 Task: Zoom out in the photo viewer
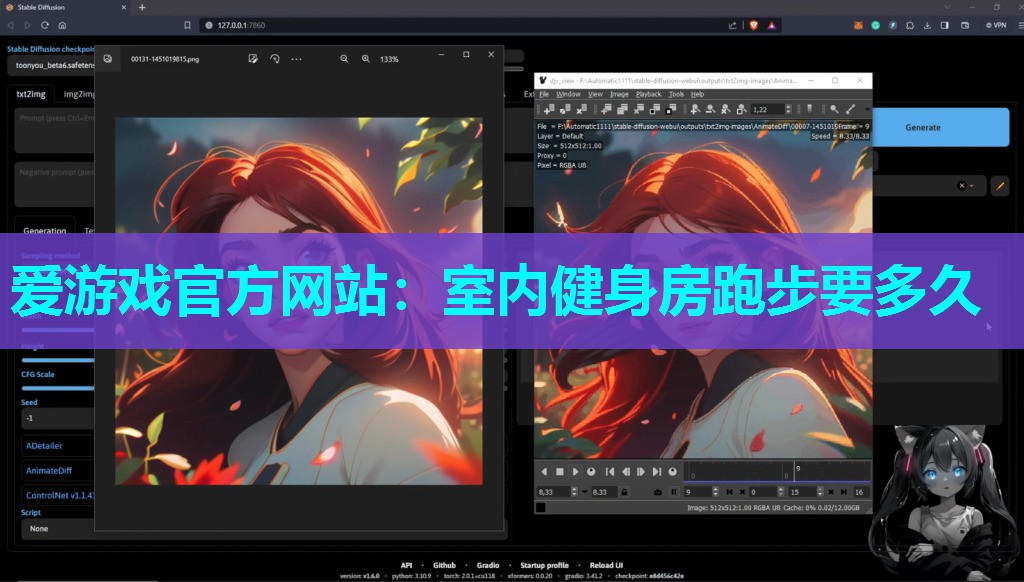click(x=344, y=59)
